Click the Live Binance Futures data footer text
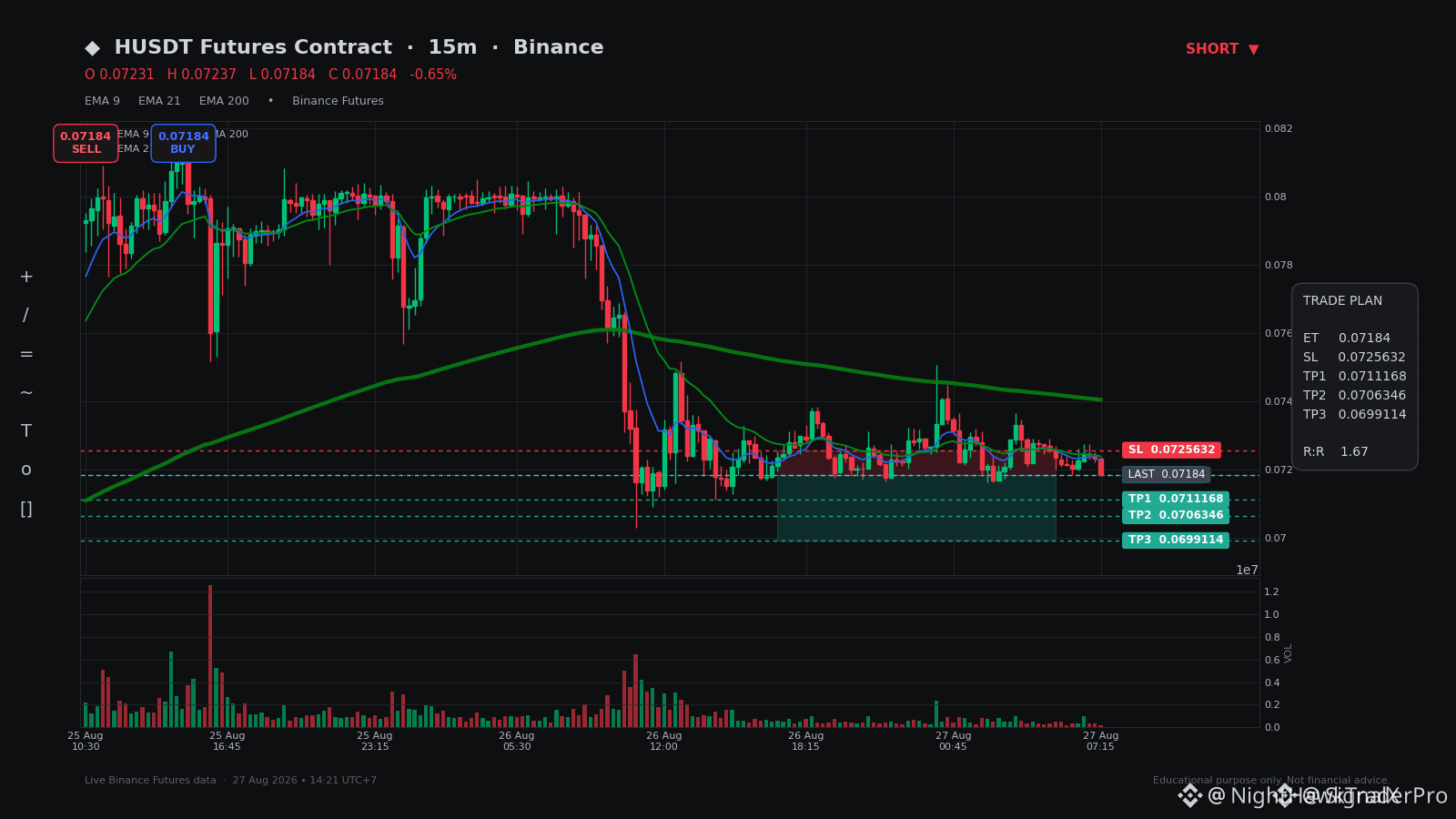Image resolution: width=1456 pixels, height=819 pixels. 150,780
